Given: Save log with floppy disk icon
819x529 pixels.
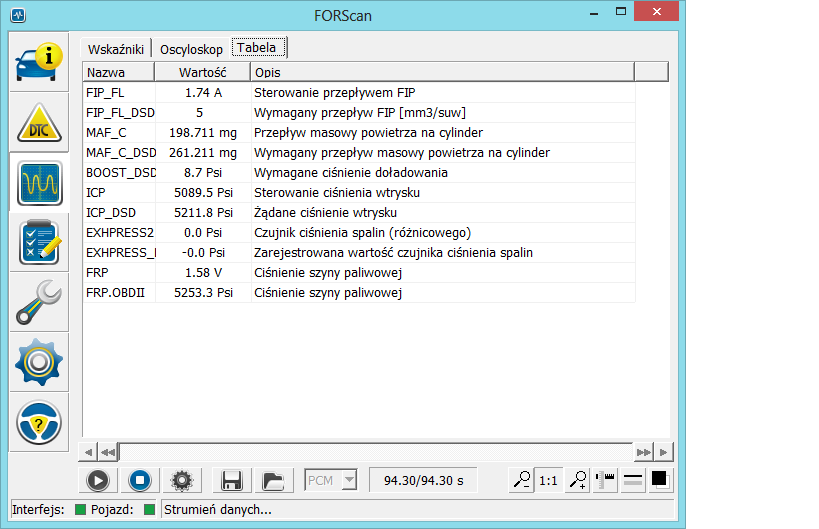Looking at the screenshot, I should [x=232, y=480].
